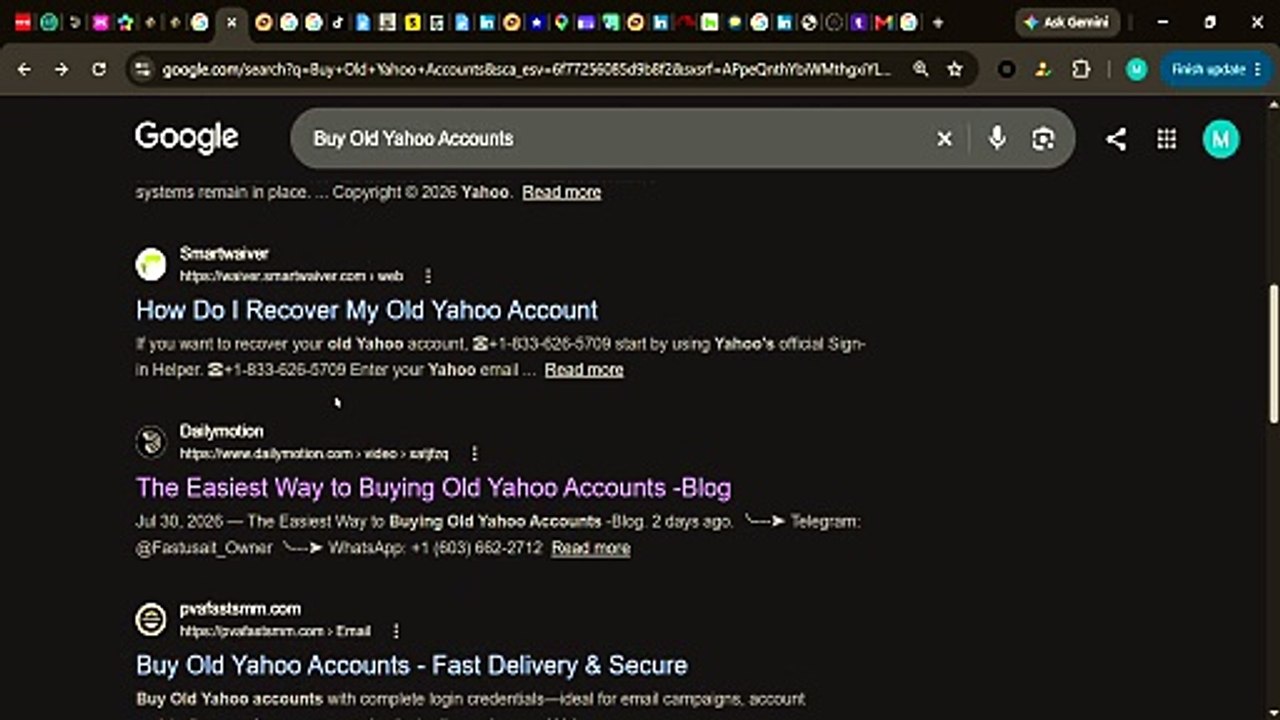Open How Do I Recover My Old Yahoo Account
The image size is (1280, 720).
[x=367, y=310]
